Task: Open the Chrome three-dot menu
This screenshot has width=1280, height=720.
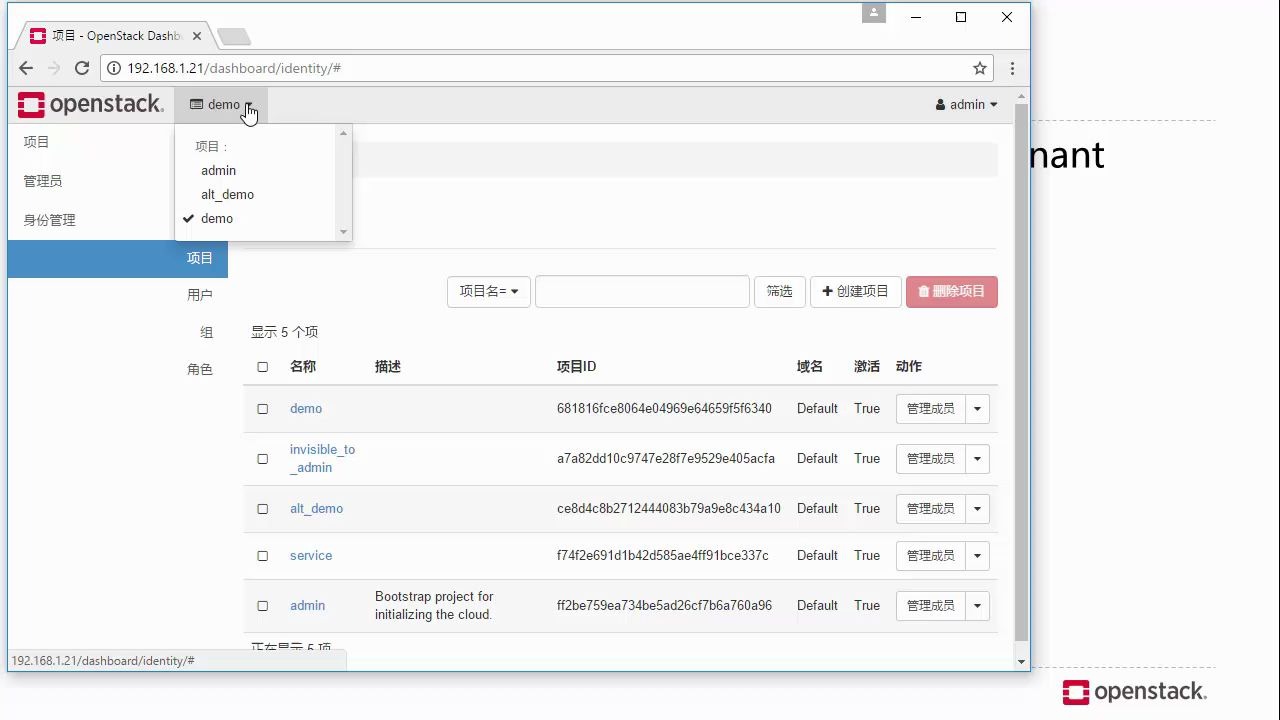Action: pyautogui.click(x=1012, y=68)
